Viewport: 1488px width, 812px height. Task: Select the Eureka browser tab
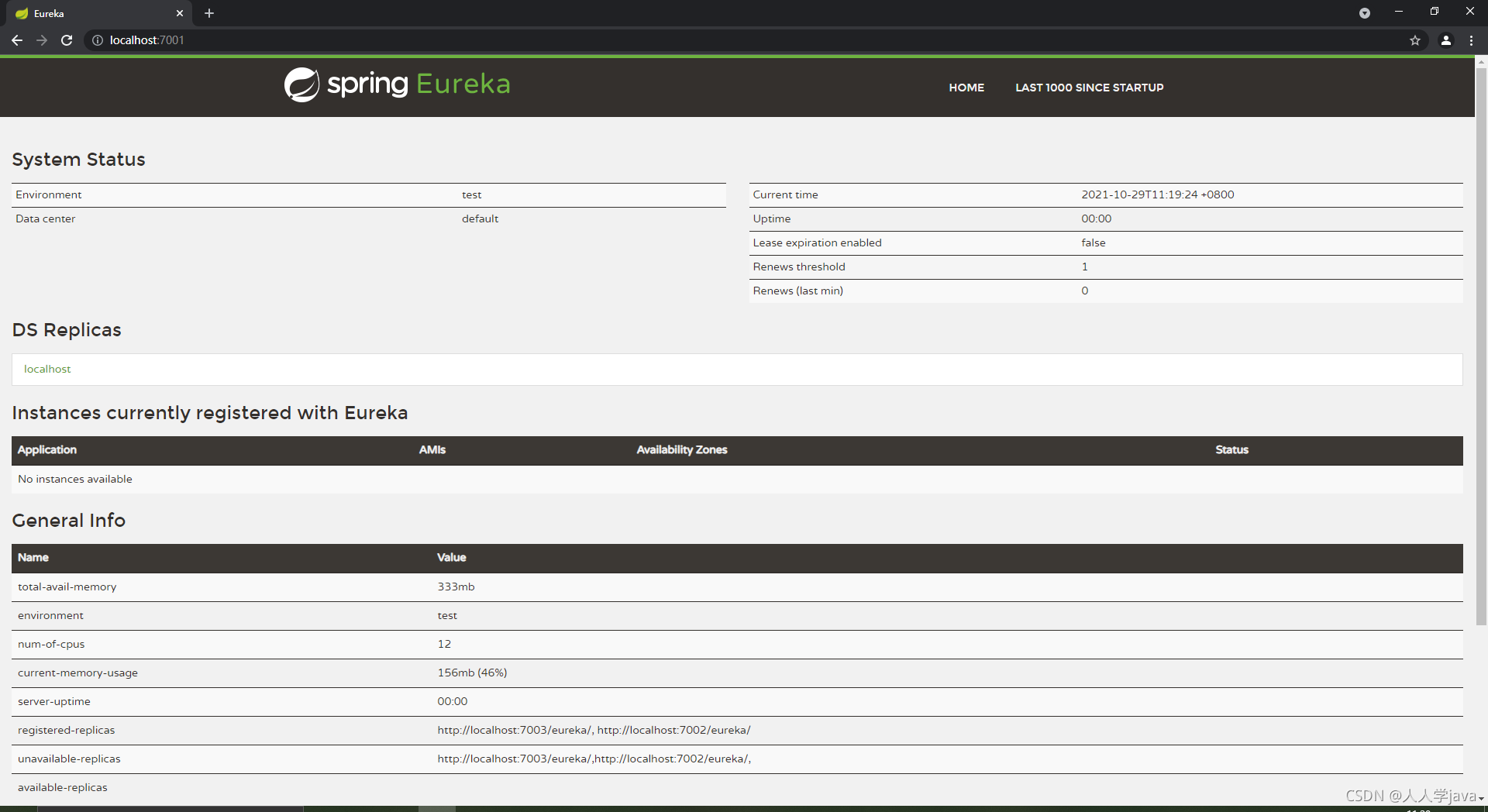(x=99, y=13)
